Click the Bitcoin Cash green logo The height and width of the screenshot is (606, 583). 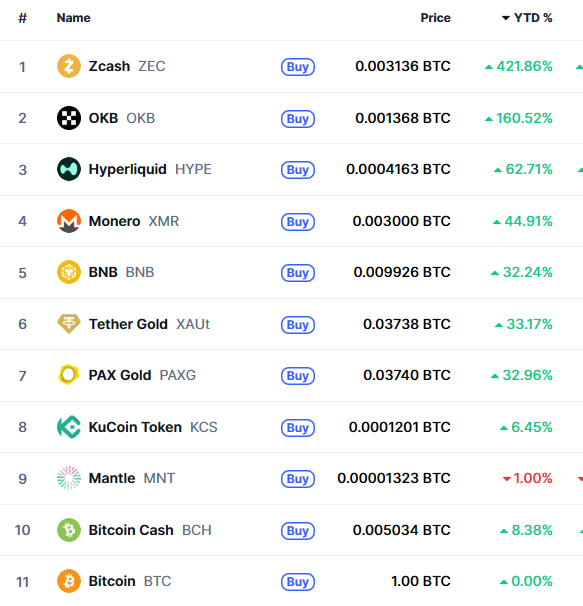[69, 530]
